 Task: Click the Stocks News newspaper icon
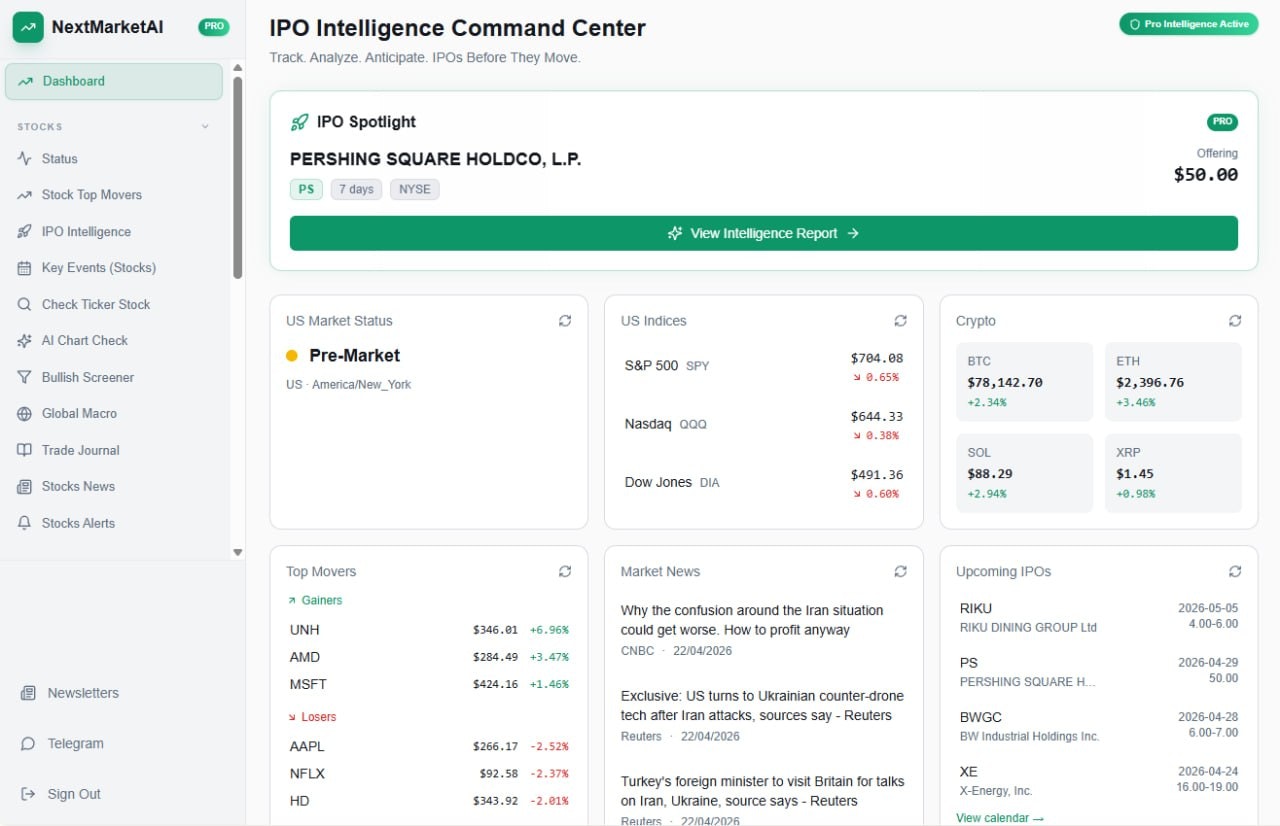(x=25, y=487)
